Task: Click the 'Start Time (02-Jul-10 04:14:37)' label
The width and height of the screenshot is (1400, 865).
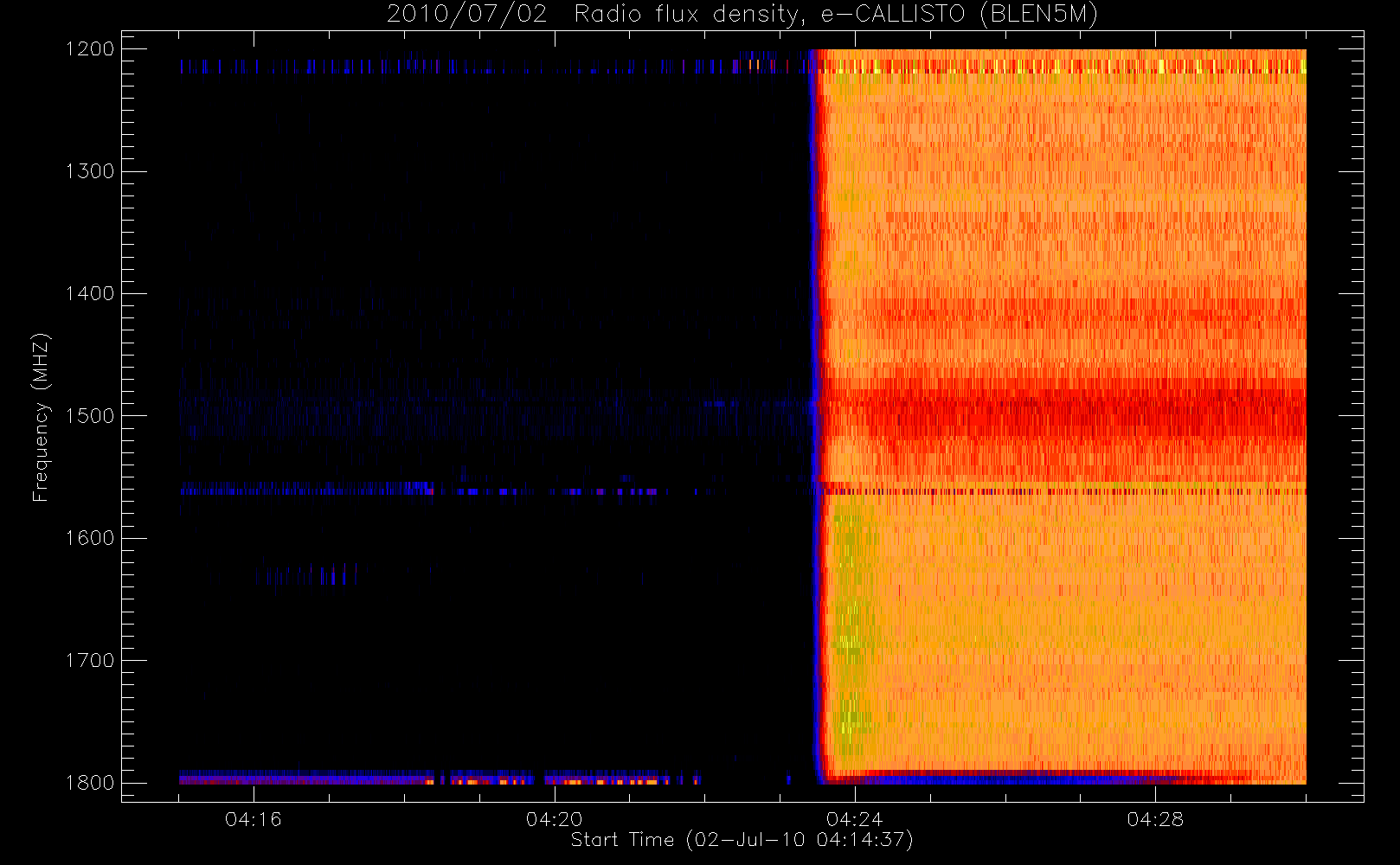Action: (742, 840)
